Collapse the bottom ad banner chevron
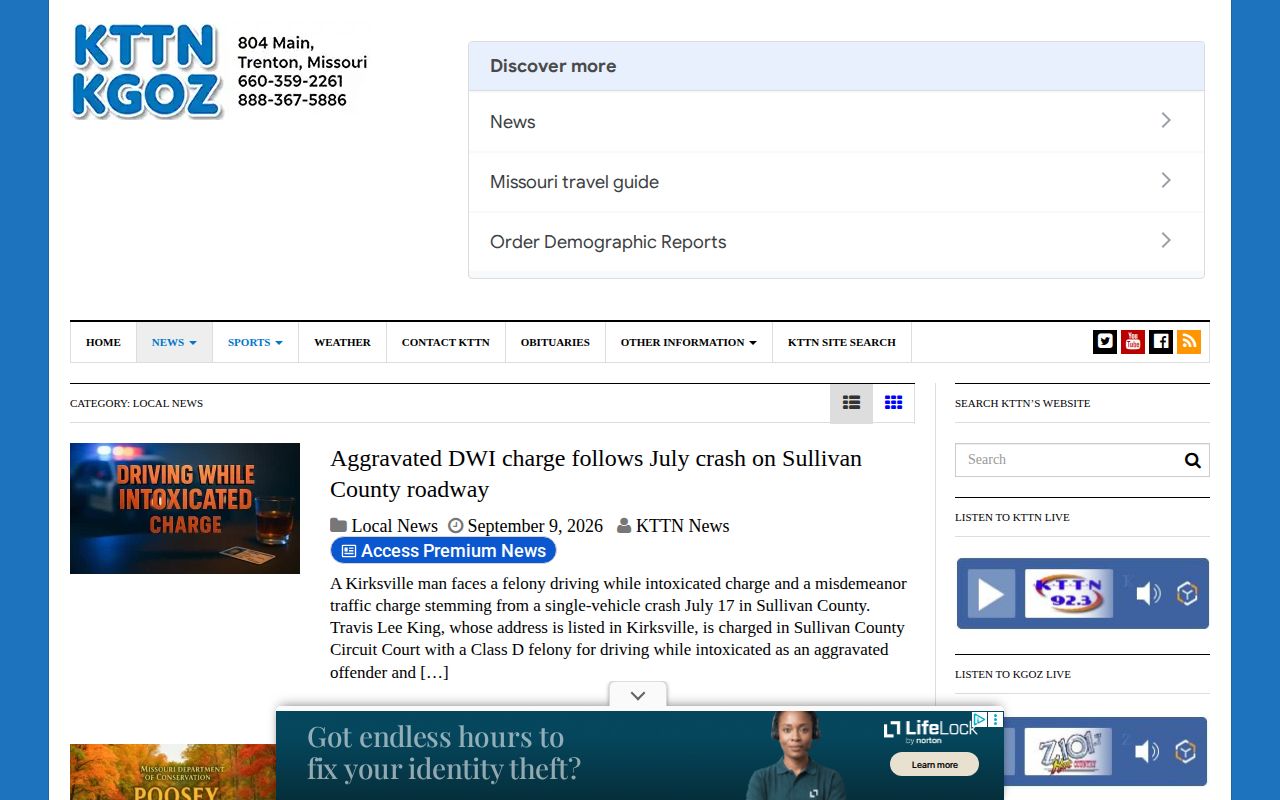The height and width of the screenshot is (800, 1280). tap(638, 696)
